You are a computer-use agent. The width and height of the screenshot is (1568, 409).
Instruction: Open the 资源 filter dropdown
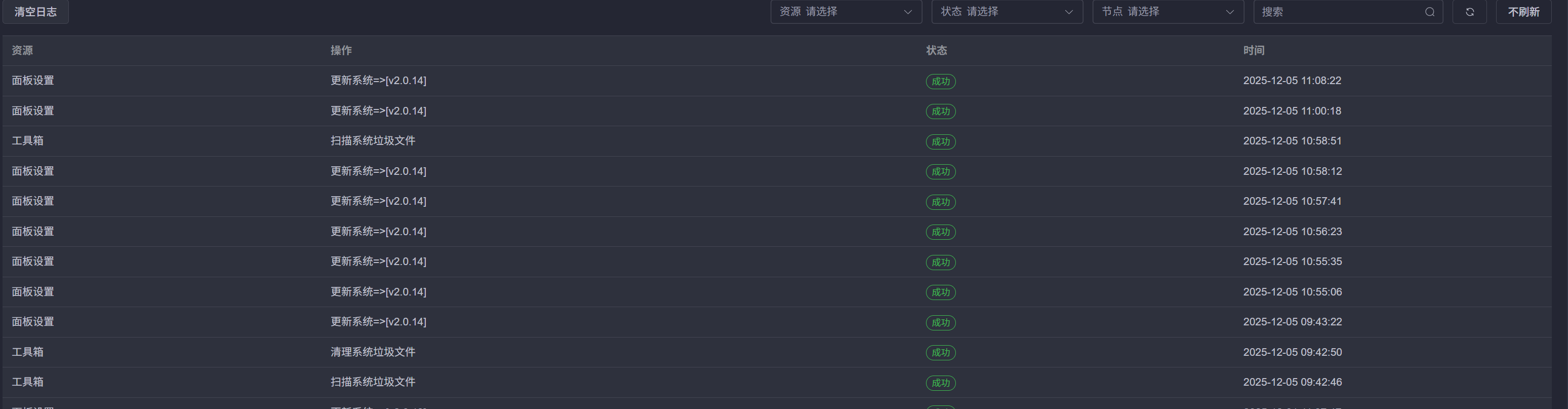[x=846, y=12]
